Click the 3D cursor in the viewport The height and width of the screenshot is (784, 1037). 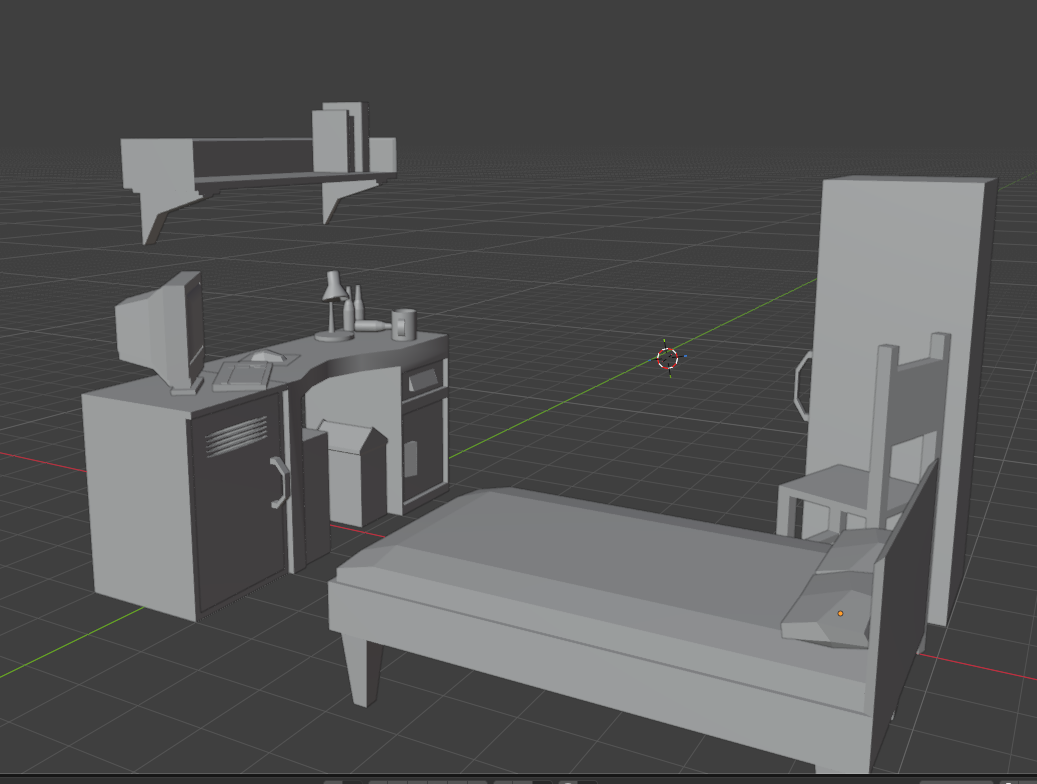[668, 358]
